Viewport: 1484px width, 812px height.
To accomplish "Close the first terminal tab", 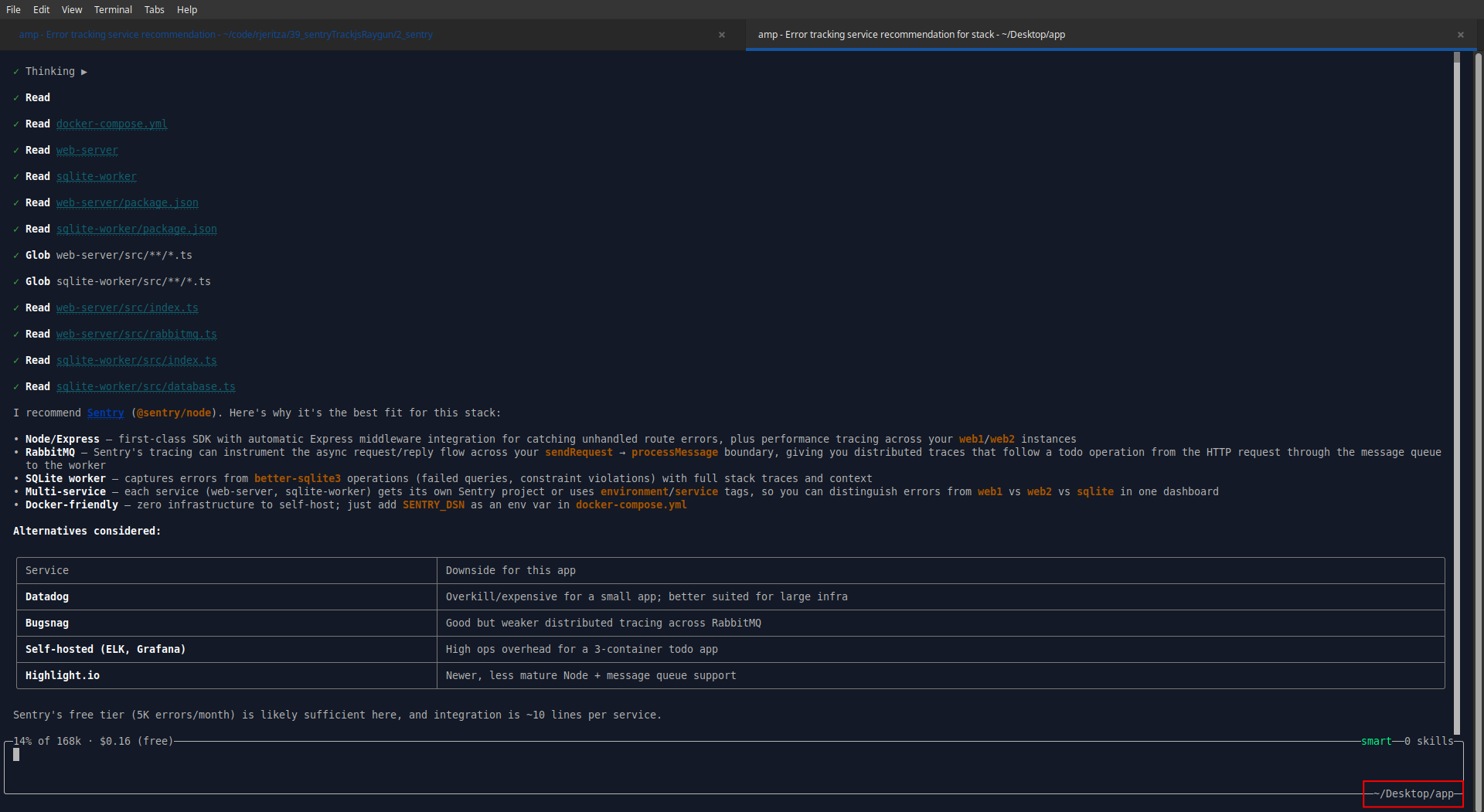I will click(x=721, y=35).
